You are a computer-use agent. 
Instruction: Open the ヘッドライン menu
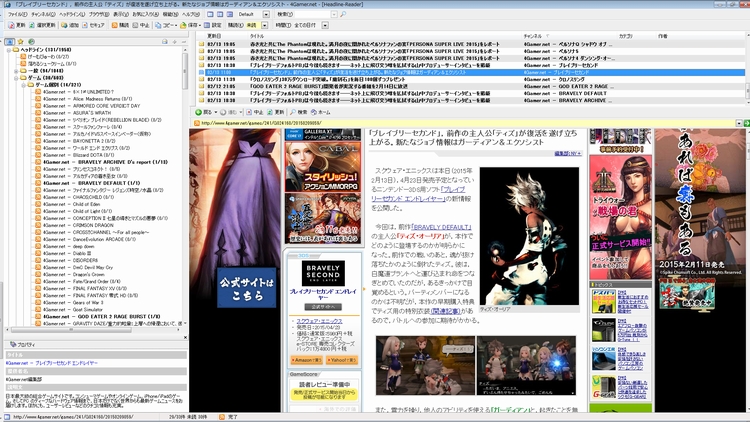point(72,14)
